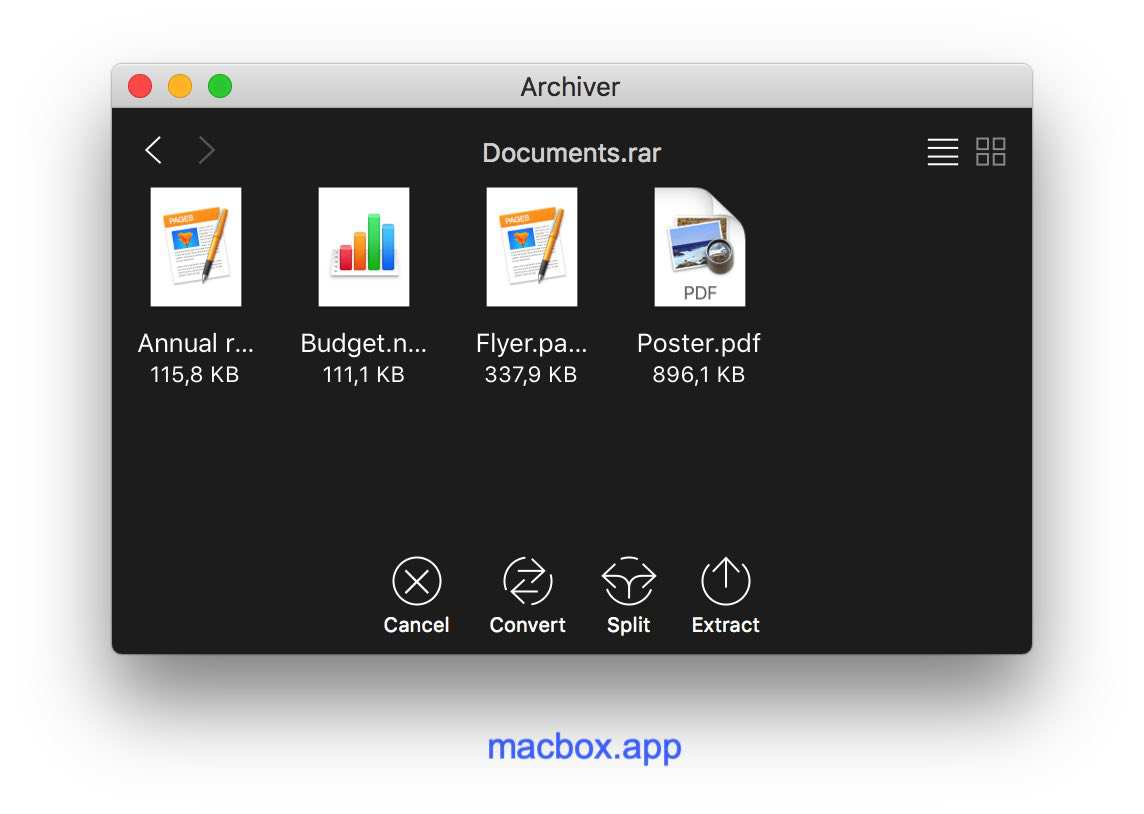
Task: Minimize the Archiver window with yellow button
Action: 180,86
